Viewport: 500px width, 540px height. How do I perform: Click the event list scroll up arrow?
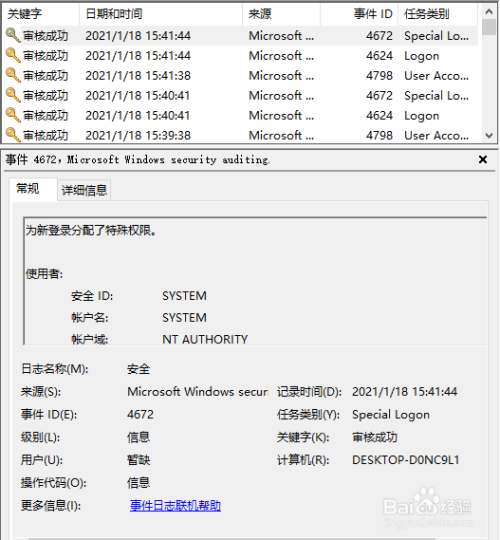489,11
